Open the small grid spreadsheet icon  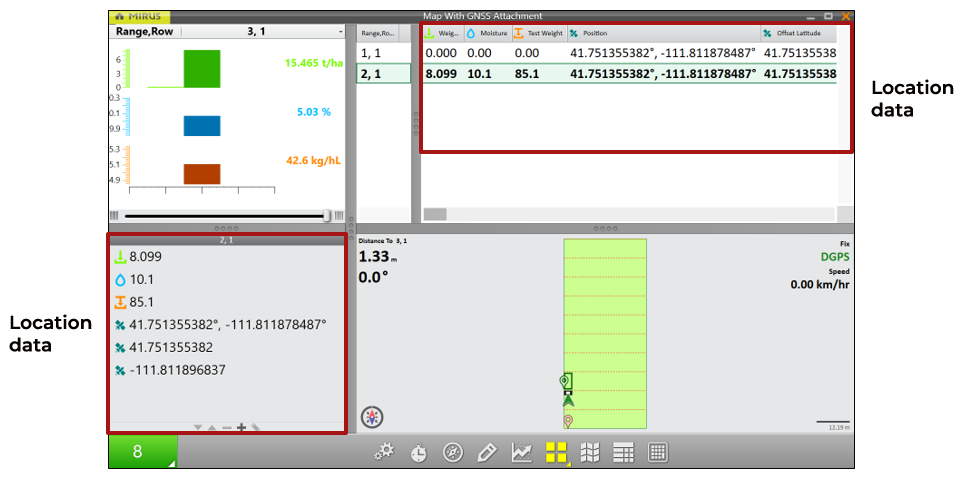point(658,453)
